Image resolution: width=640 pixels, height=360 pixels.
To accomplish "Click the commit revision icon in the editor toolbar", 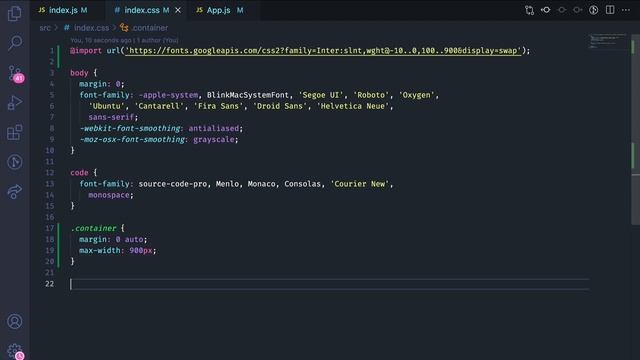I will 546,10.
